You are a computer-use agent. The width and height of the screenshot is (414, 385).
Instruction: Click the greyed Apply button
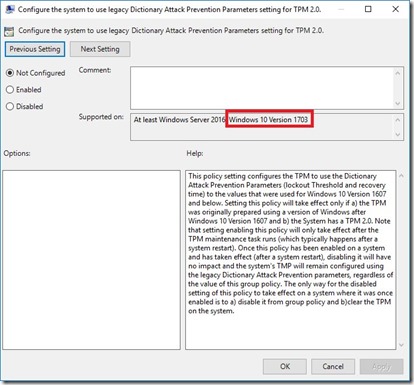pyautogui.click(x=381, y=367)
